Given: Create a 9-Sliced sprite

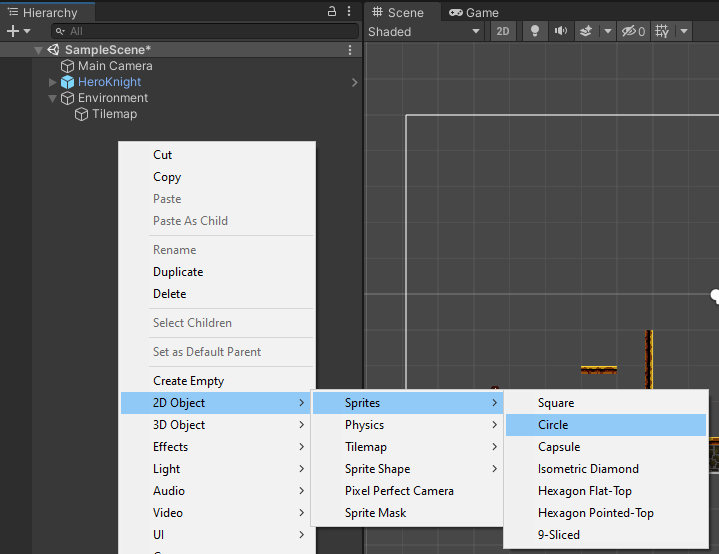Looking at the screenshot, I should 606,535.
